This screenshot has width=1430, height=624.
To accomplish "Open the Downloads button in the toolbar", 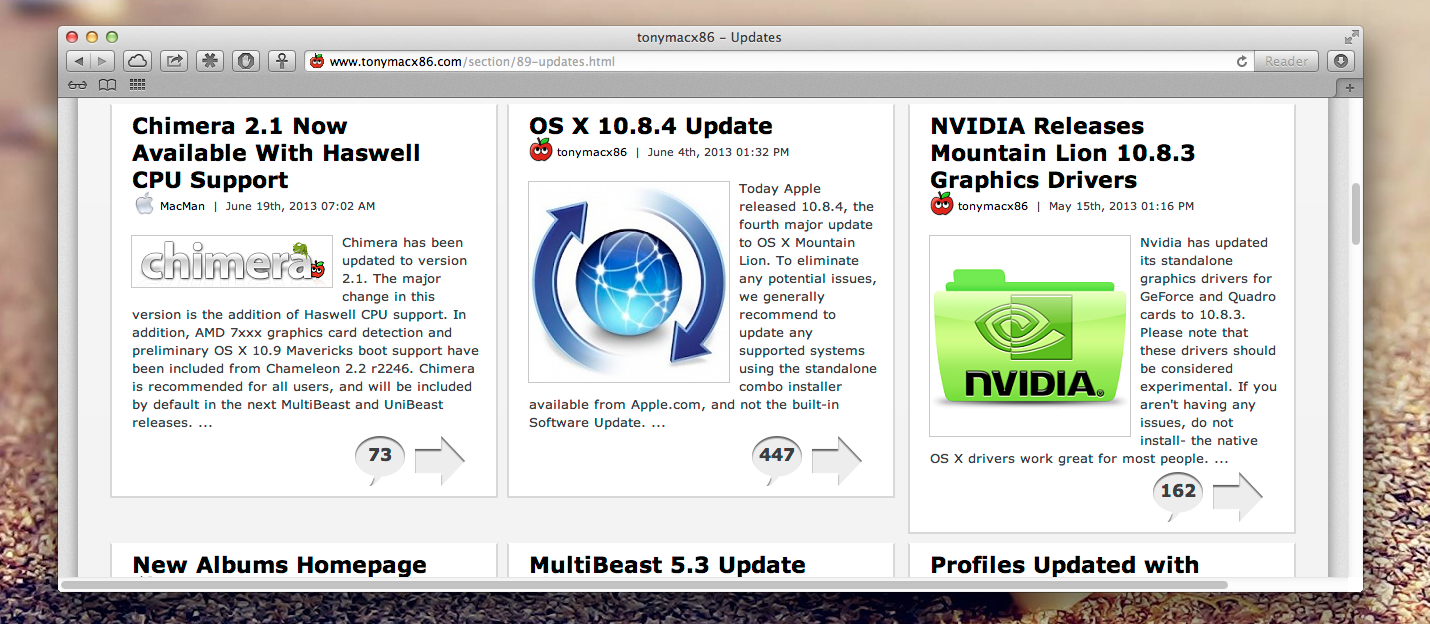I will coord(1341,61).
